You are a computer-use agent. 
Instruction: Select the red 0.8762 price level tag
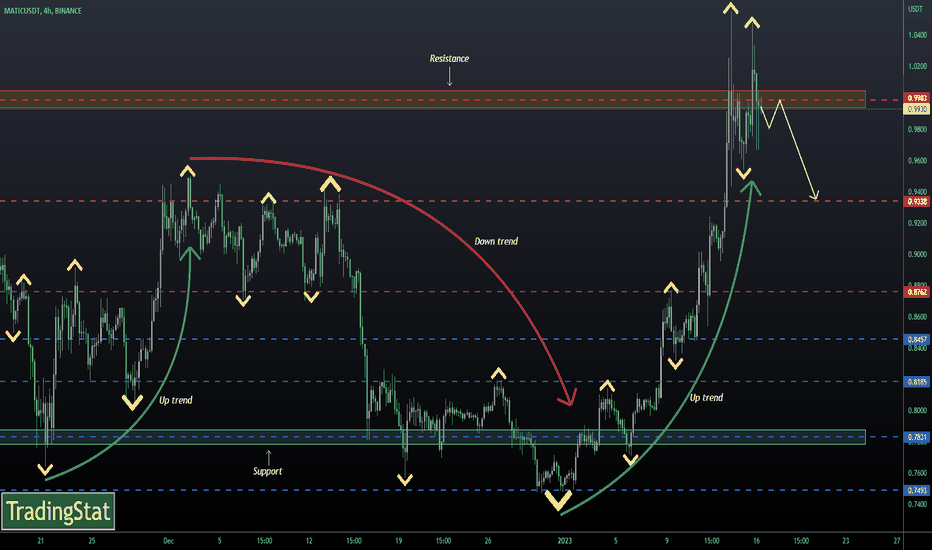917,292
